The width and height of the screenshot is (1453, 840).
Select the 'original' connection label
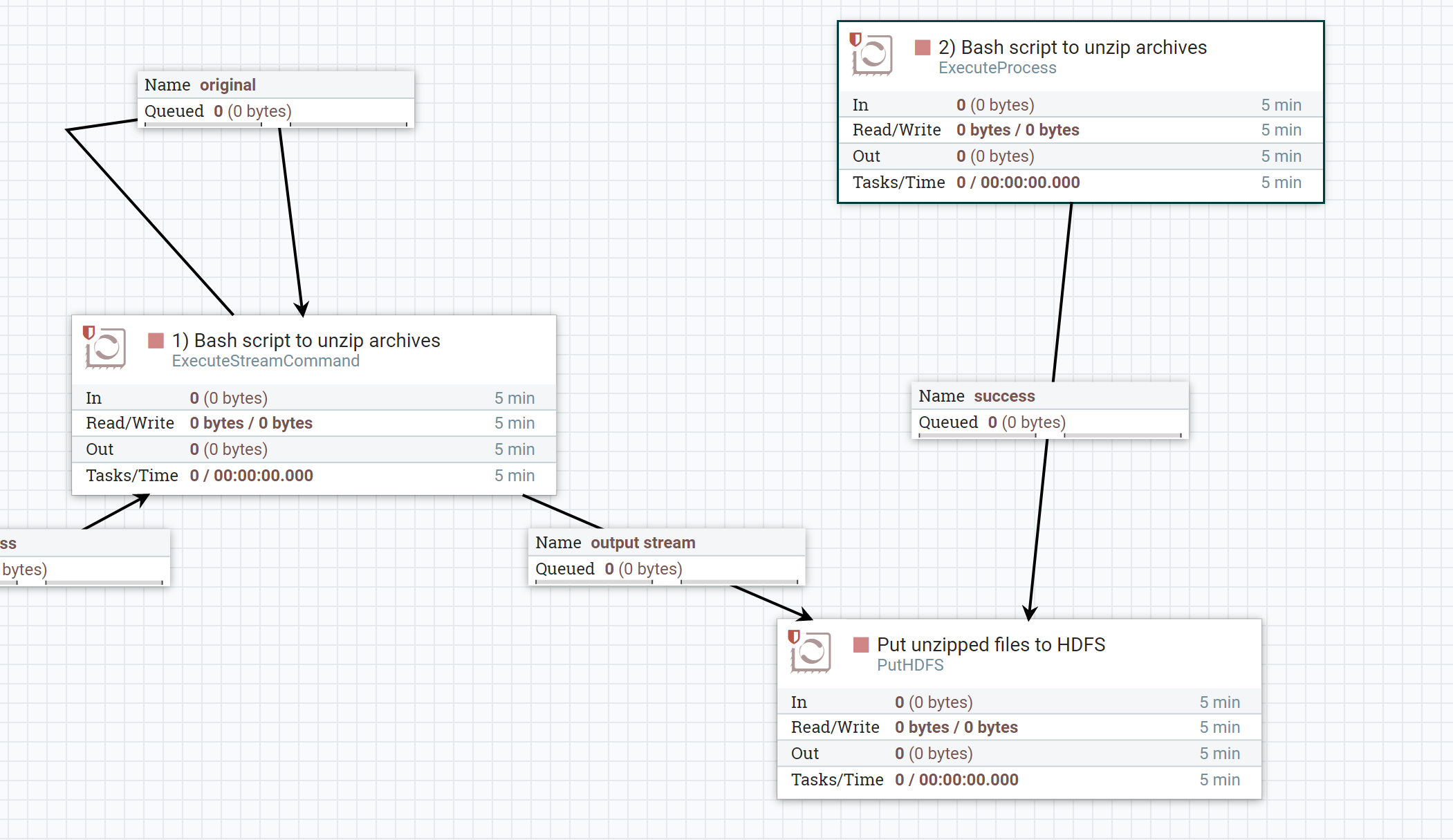(228, 85)
